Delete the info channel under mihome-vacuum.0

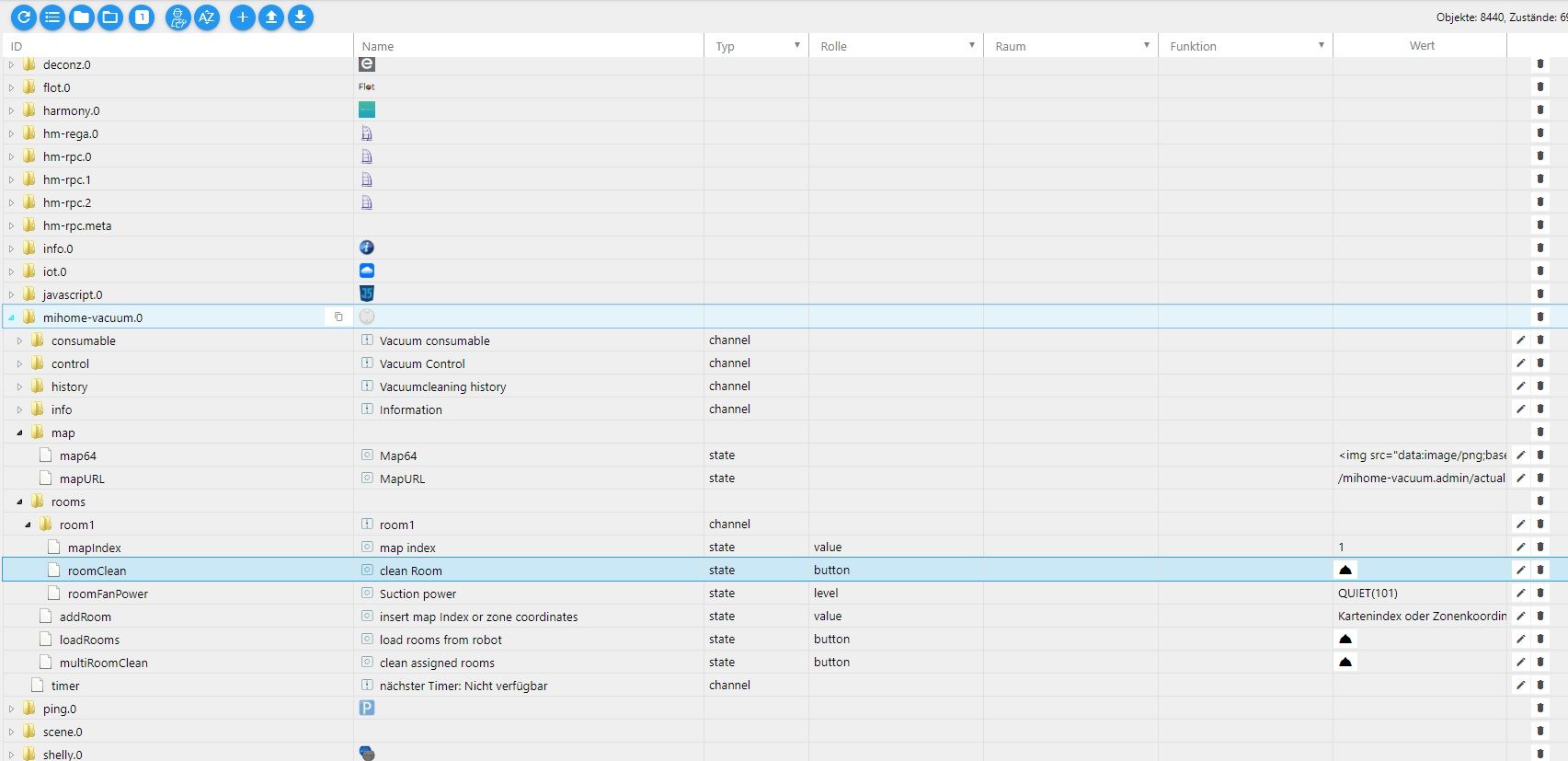tap(1540, 409)
